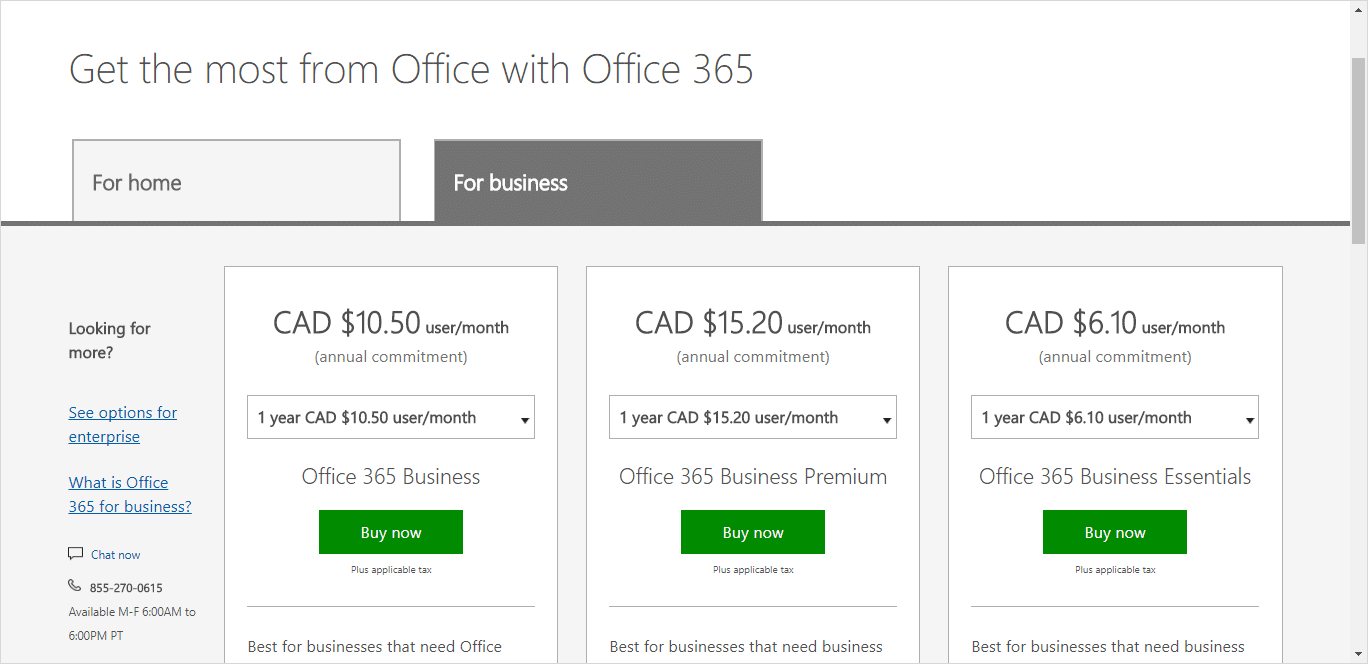Viewport: 1368px width, 664px height.
Task: Click the Office 365 Business Essentials title
Action: [x=1115, y=477]
